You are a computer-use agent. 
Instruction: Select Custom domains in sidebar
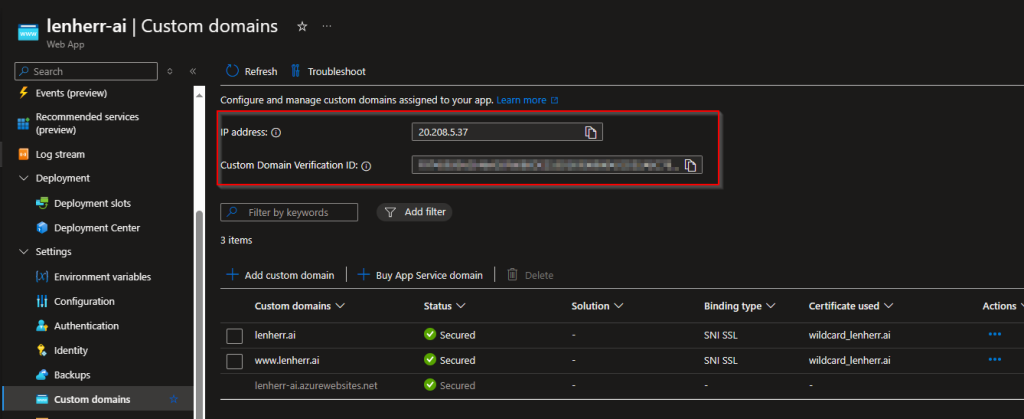92,399
